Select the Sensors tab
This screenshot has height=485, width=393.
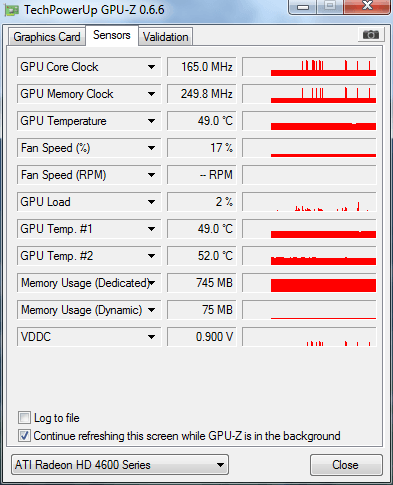pos(112,35)
